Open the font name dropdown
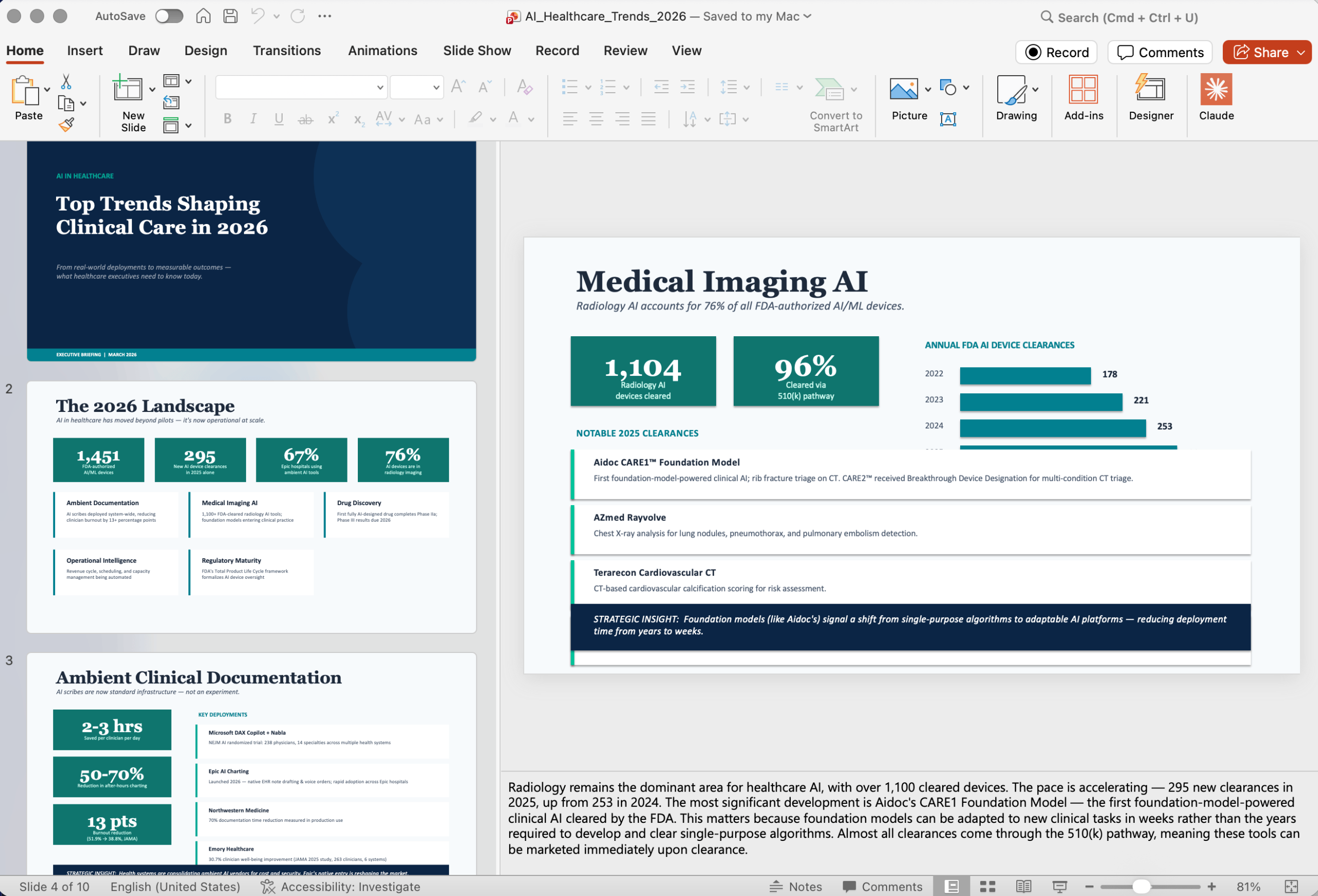Viewport: 1318px width, 896px height. point(379,87)
